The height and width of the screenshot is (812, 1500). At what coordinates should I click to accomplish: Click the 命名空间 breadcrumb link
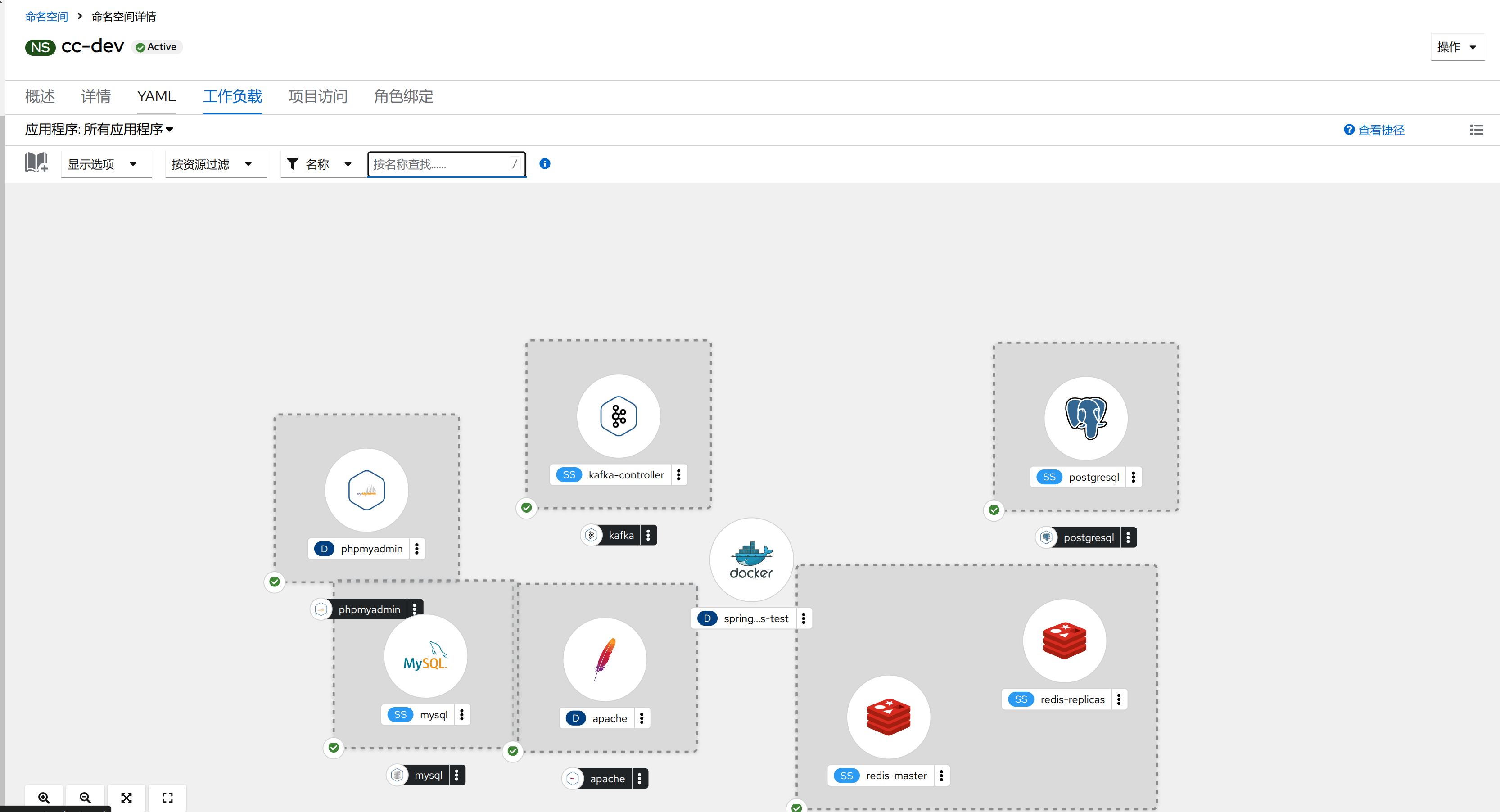coord(46,16)
